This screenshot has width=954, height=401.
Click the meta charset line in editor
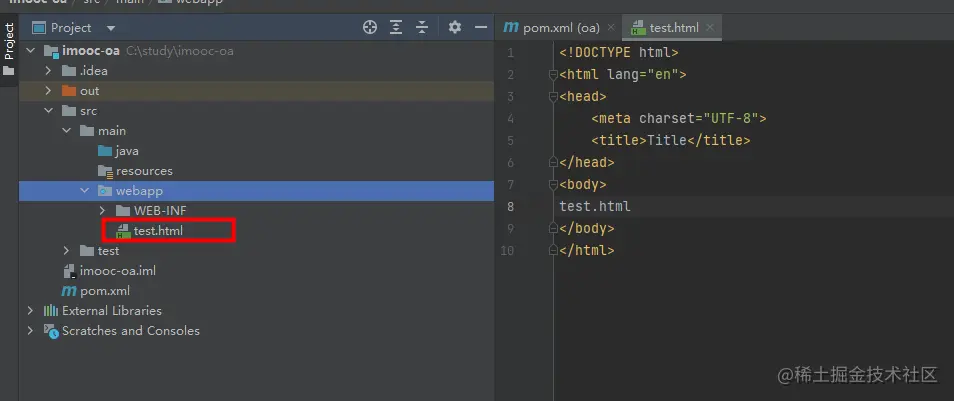tap(678, 119)
